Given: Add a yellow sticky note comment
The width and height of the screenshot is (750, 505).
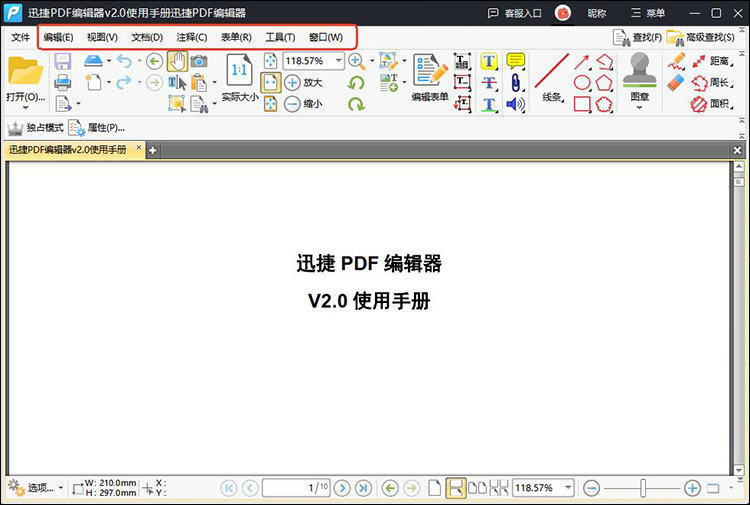Looking at the screenshot, I should click(515, 61).
